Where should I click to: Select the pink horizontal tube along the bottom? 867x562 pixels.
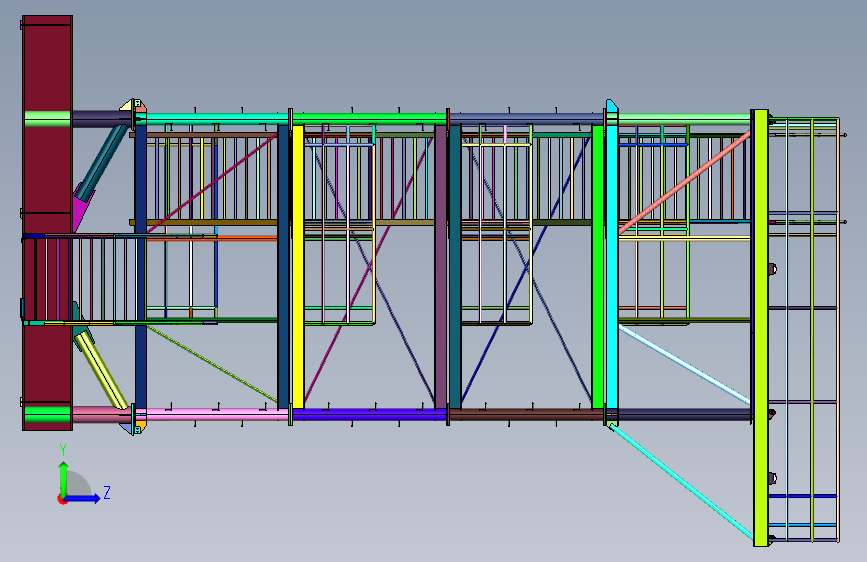tap(217, 414)
